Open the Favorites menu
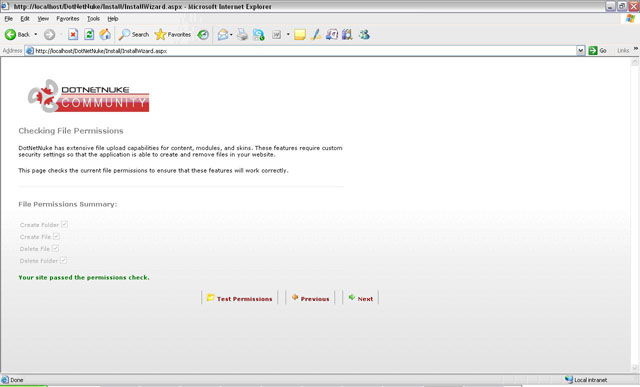This screenshot has width=640, height=387. [68, 19]
